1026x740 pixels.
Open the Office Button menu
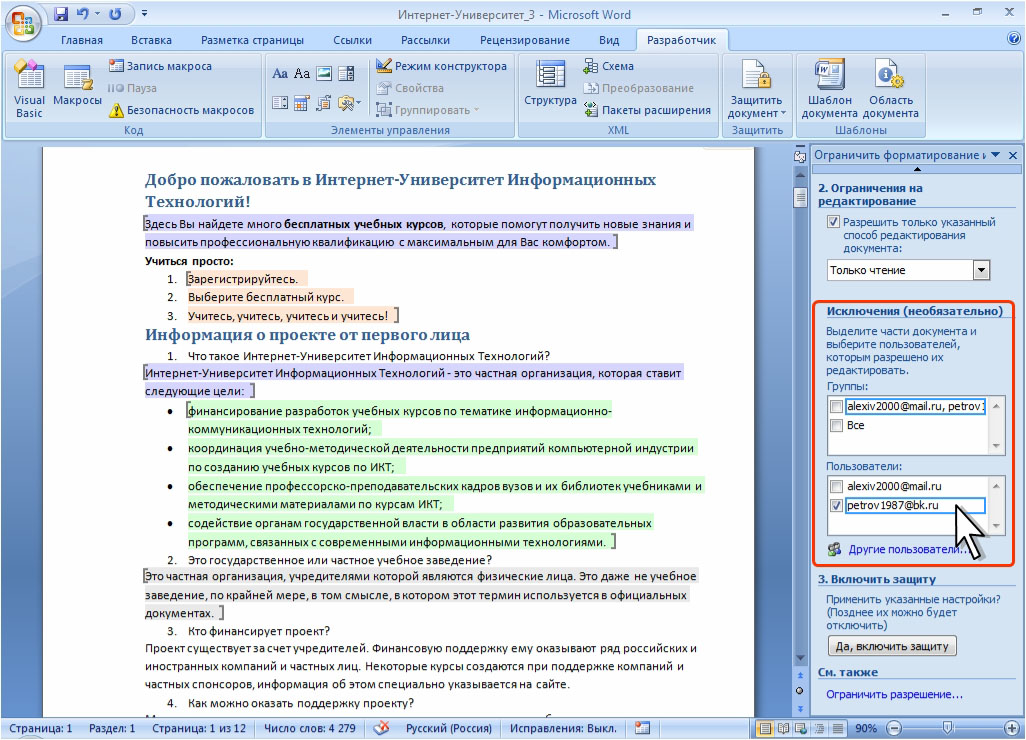click(x=23, y=22)
